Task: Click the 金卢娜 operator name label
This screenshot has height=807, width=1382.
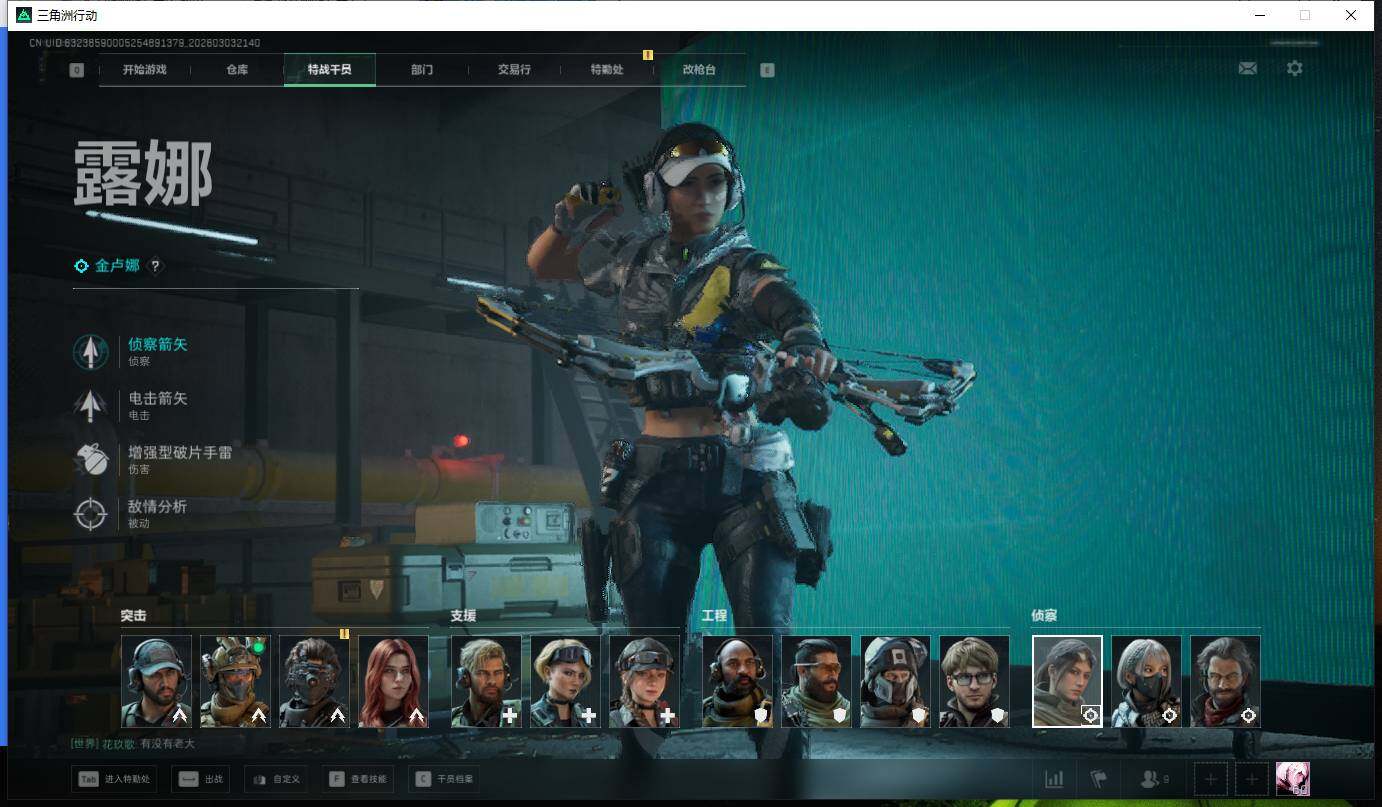Action: [x=117, y=266]
